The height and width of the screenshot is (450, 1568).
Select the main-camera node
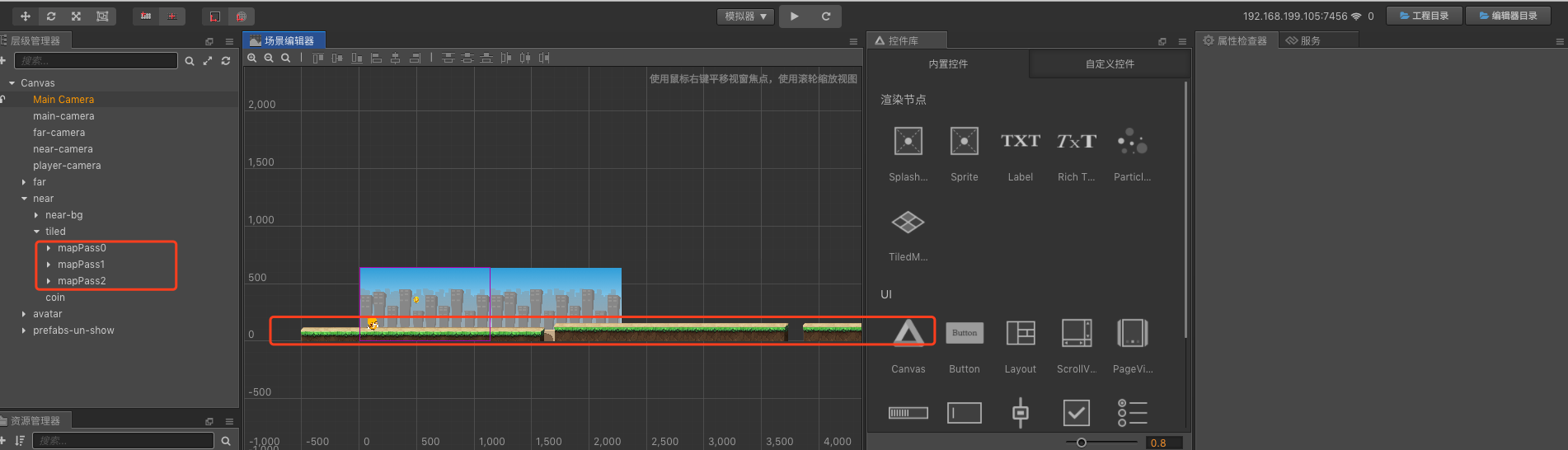[63, 116]
